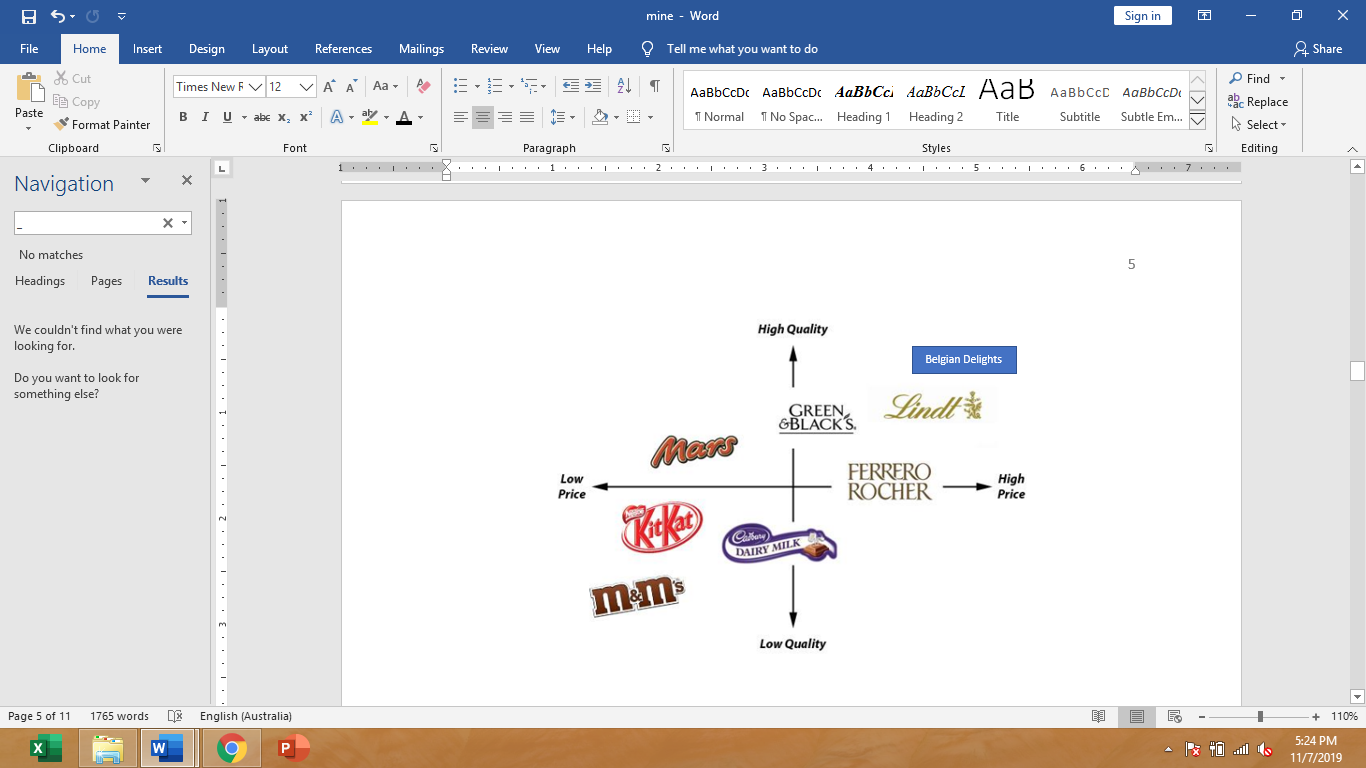Apply Heading 1 style
Viewport: 1366px width, 768px height.
click(864, 102)
